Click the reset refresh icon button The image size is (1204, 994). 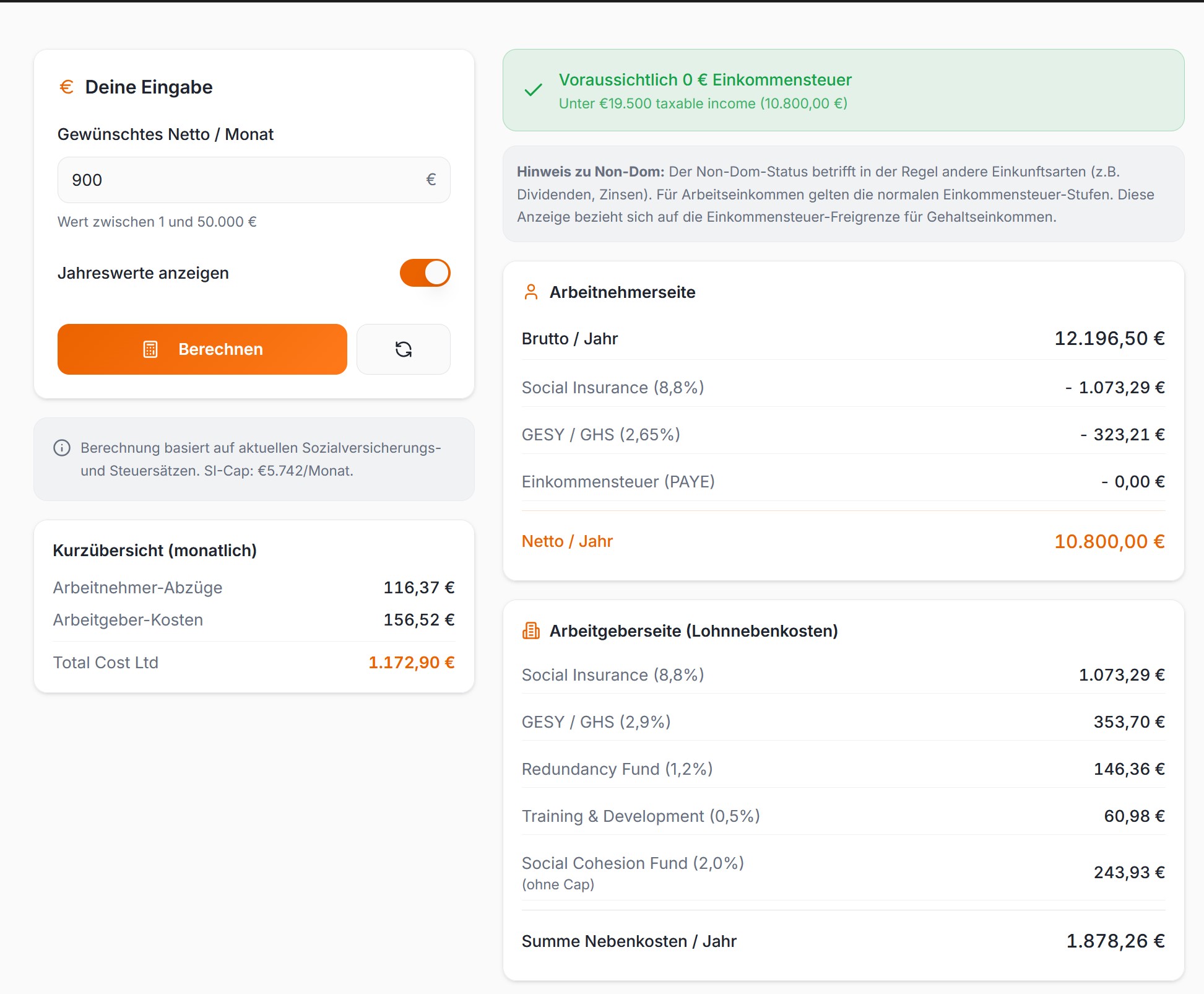(x=404, y=349)
